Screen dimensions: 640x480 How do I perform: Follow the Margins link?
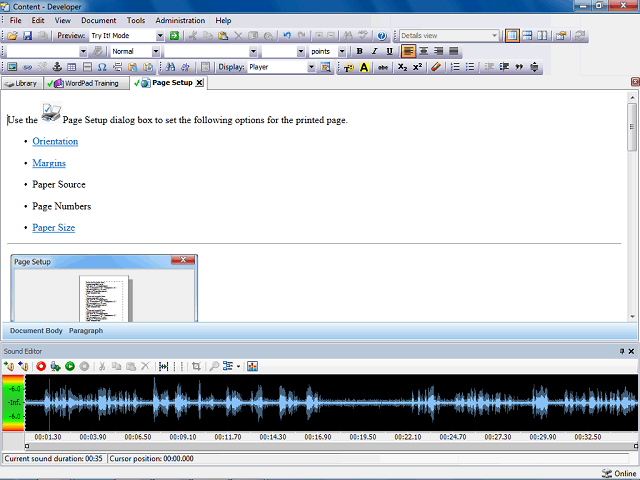(49, 163)
